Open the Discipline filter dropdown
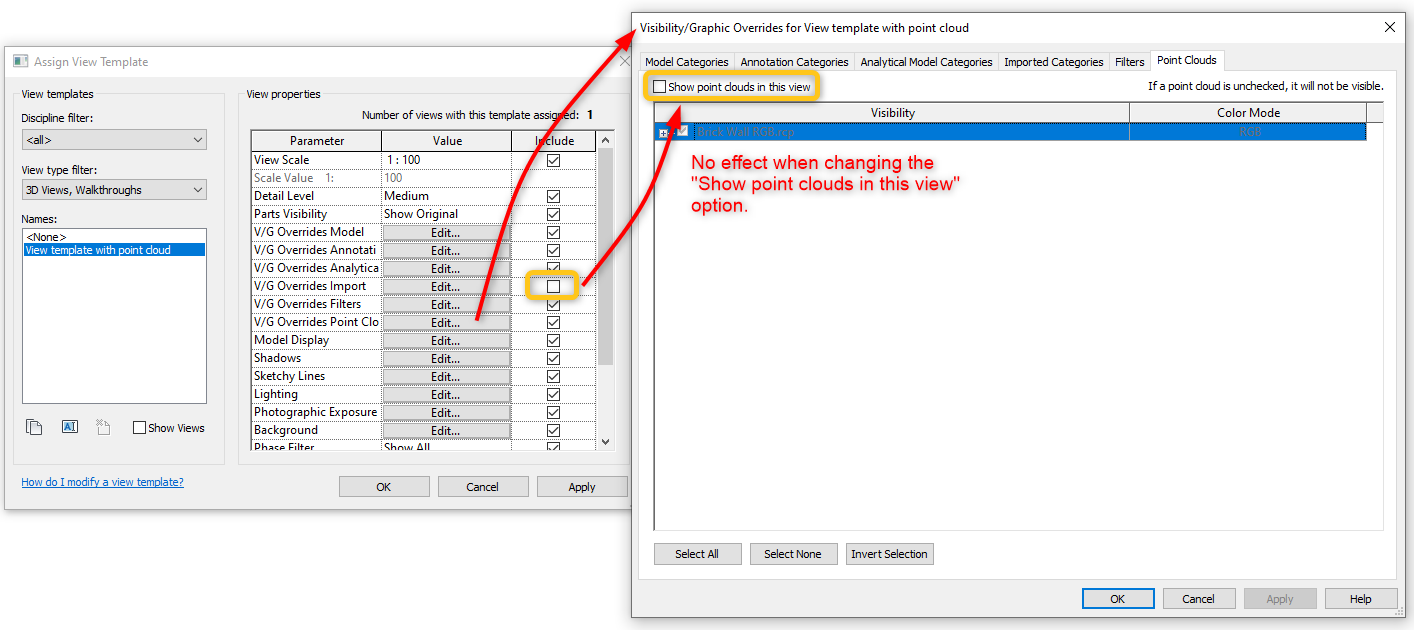 pos(113,139)
